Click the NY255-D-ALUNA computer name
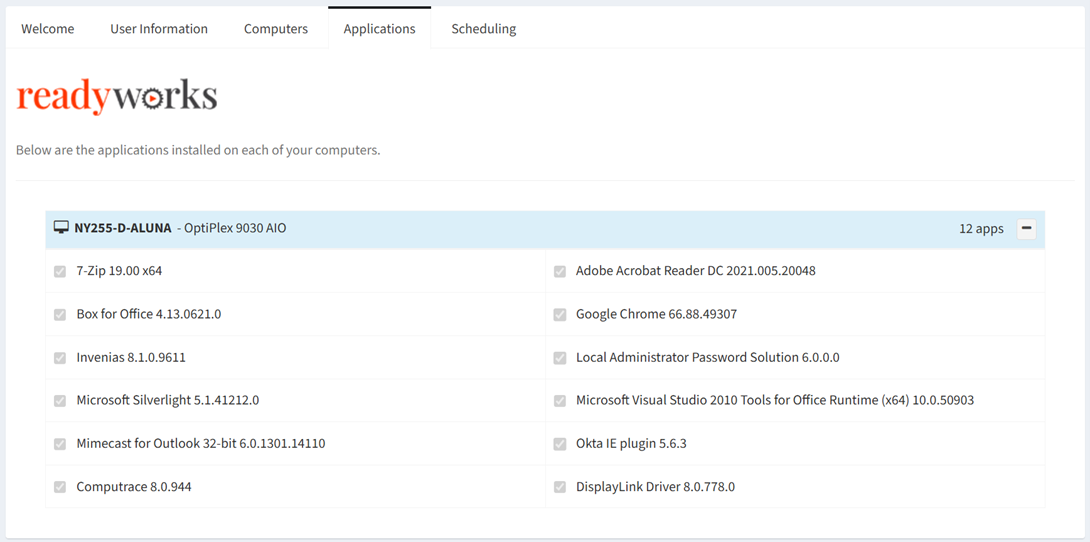Viewport: 1090px width, 542px height. (123, 228)
